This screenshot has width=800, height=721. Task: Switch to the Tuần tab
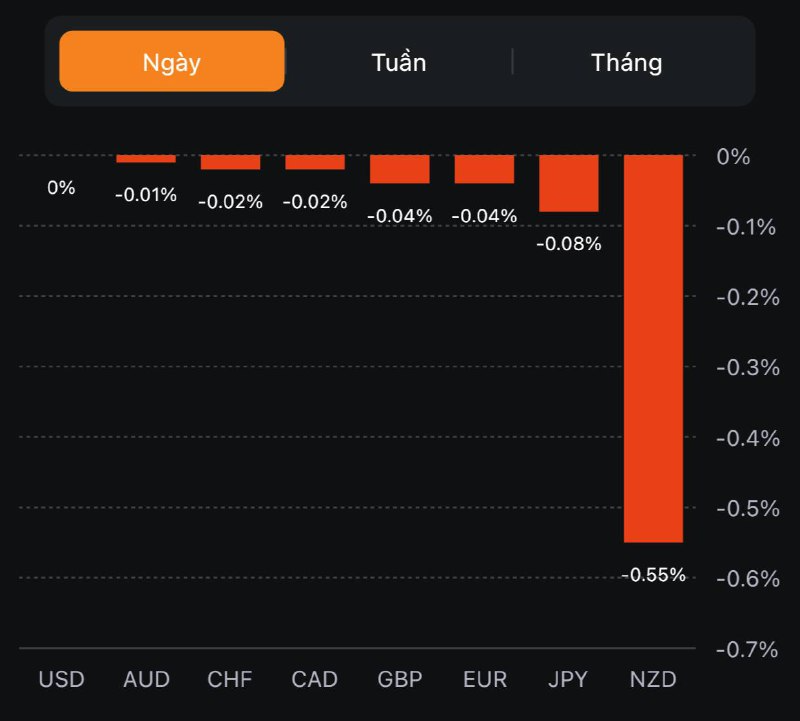[x=399, y=62]
